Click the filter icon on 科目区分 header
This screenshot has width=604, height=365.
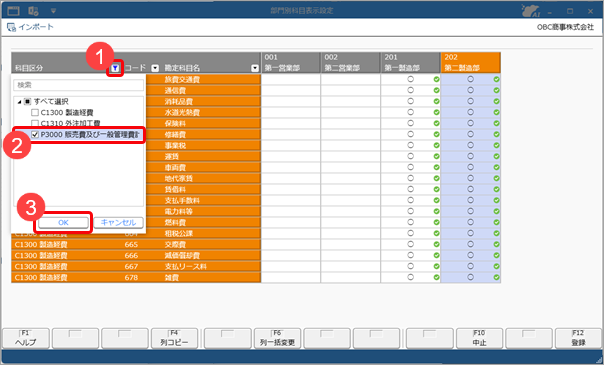pos(115,68)
